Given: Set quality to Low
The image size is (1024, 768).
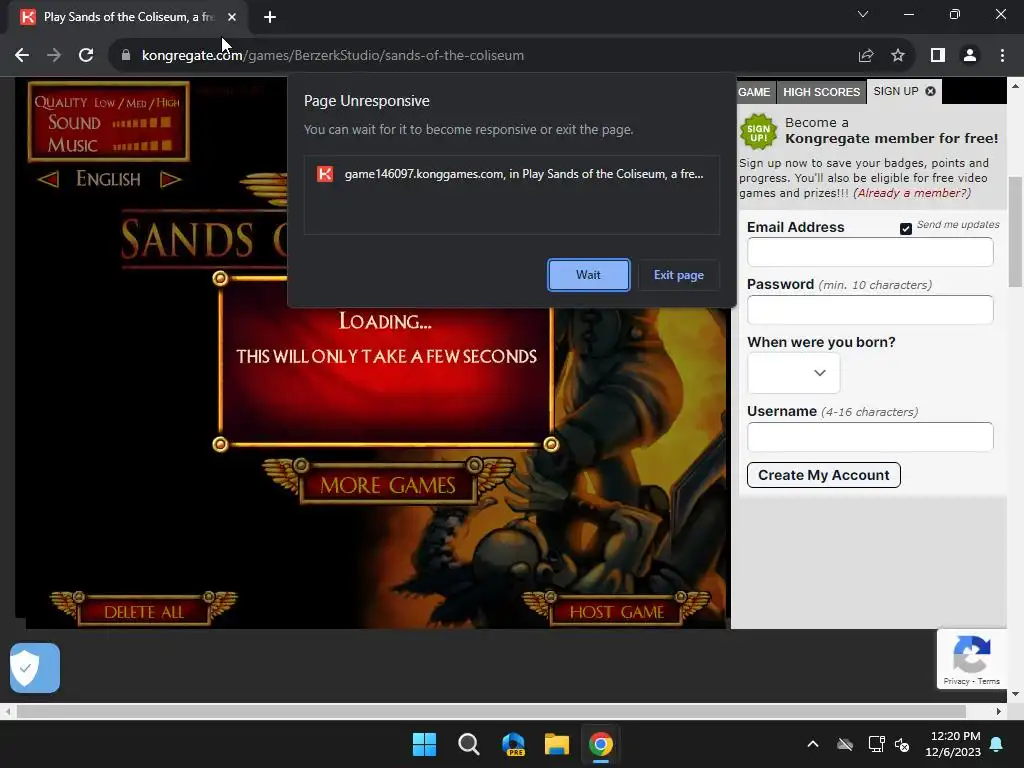Looking at the screenshot, I should [104, 103].
